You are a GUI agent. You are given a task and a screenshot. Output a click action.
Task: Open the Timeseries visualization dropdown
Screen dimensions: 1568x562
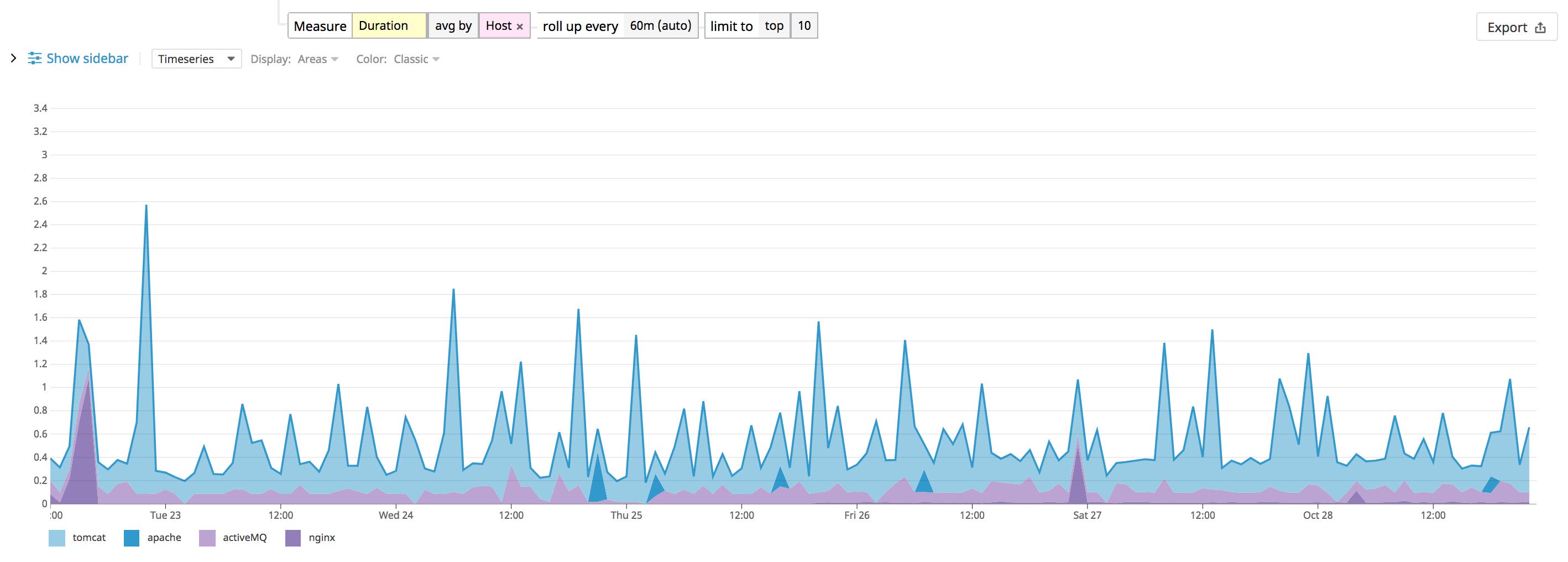point(196,59)
